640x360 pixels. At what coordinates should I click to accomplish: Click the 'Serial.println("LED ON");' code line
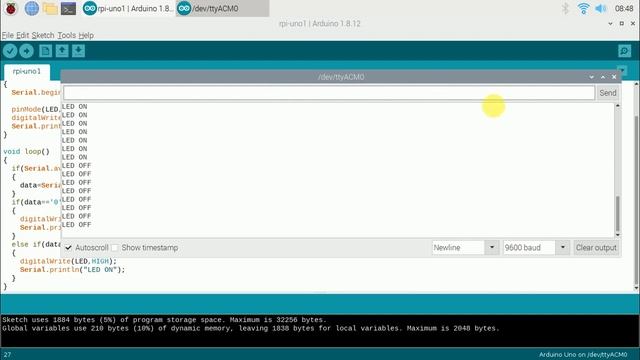[72, 270]
